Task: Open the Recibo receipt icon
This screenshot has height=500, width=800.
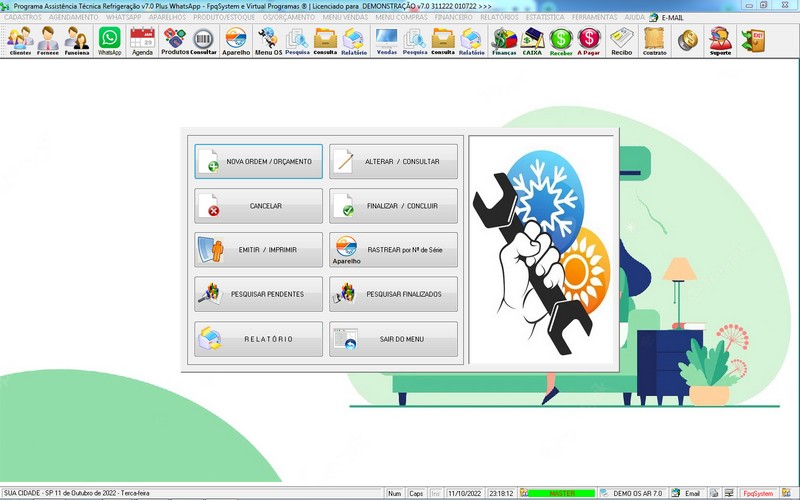Action: [621, 41]
